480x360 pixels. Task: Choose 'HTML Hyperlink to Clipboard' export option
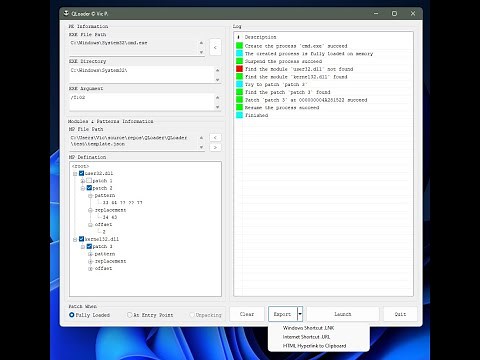coord(314,346)
